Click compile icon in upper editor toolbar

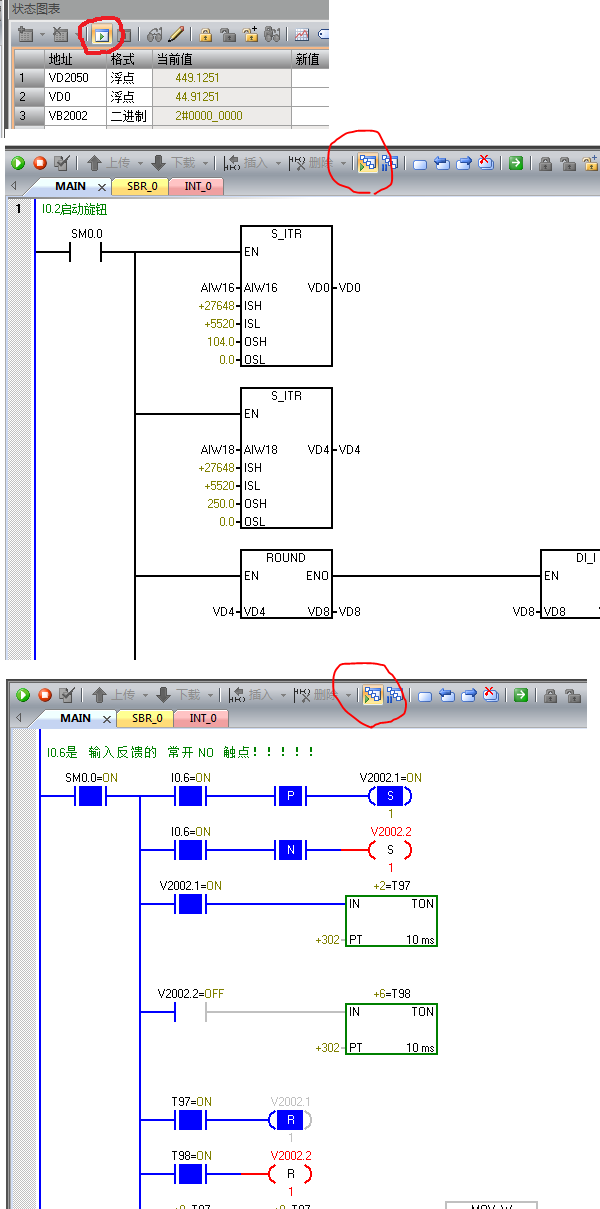click(x=62, y=163)
